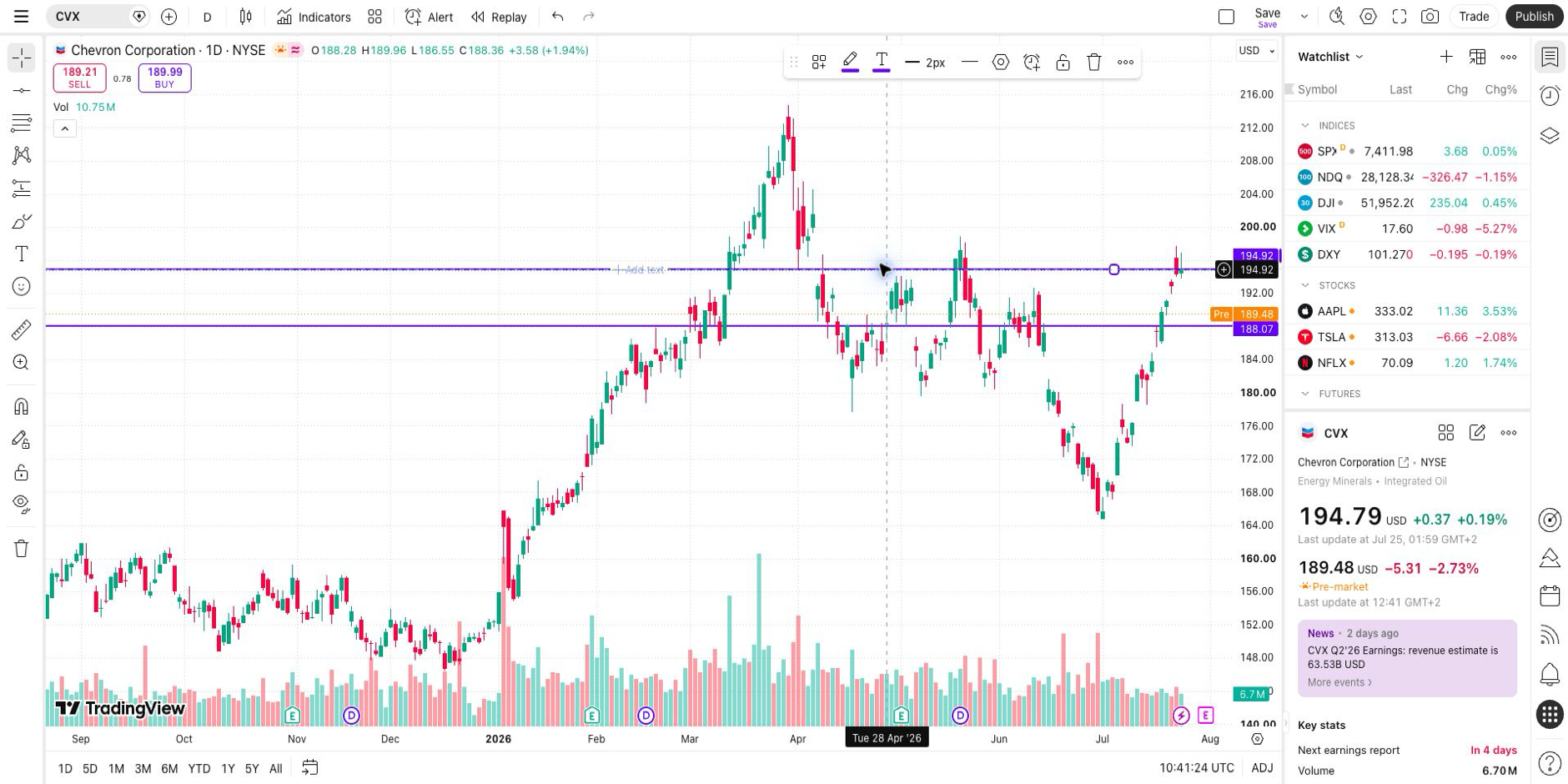
Task: Open the calendar panel icon
Action: (x=1550, y=596)
